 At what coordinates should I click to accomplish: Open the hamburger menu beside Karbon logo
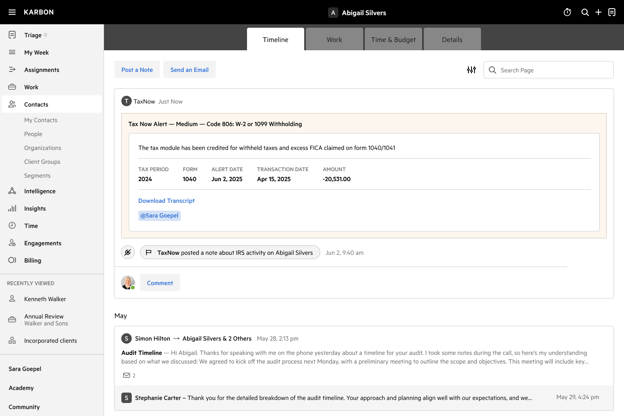12,12
